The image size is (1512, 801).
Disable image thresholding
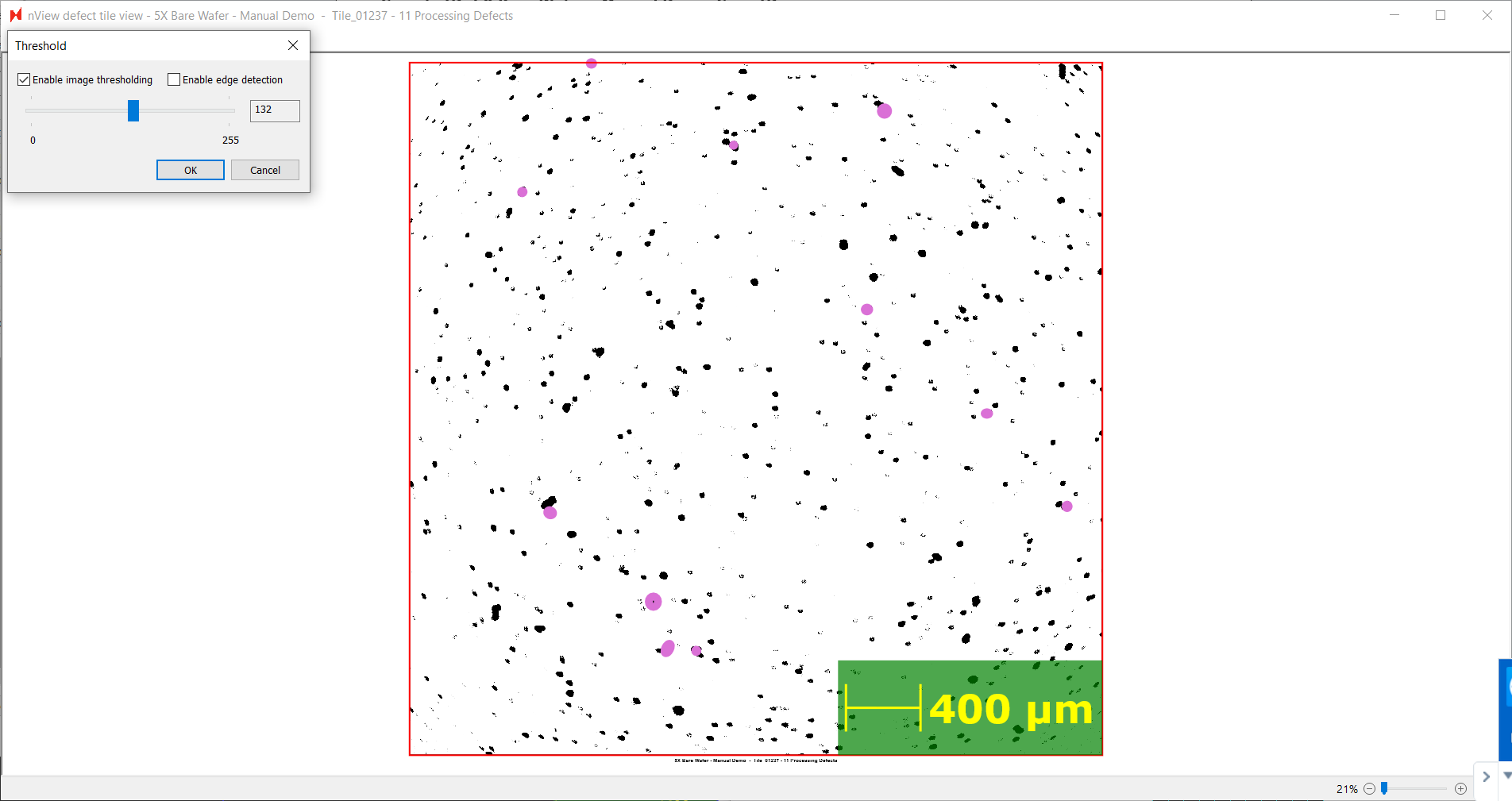(24, 79)
